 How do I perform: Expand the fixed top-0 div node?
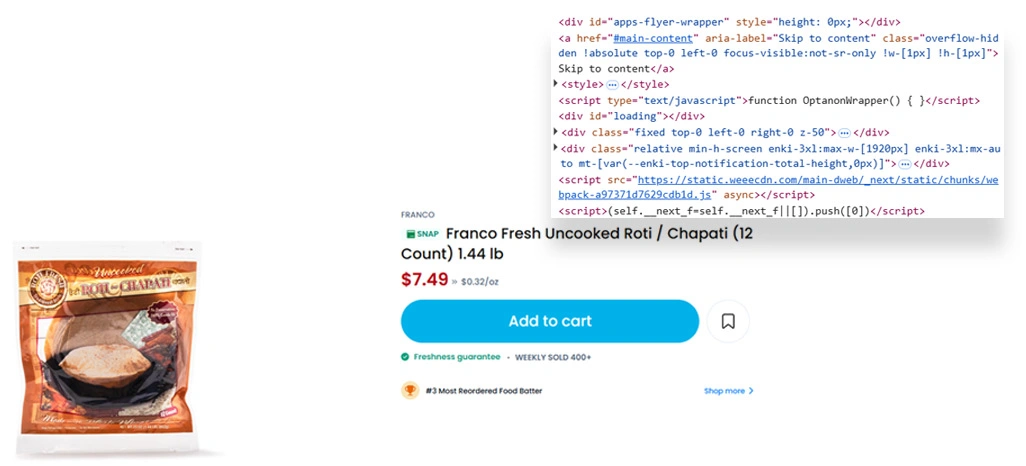click(556, 132)
